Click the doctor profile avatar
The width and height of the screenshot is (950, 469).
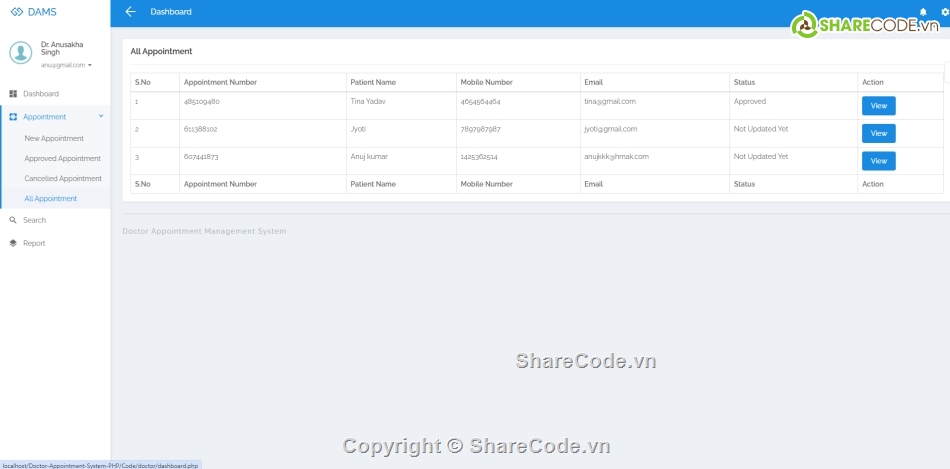20,52
